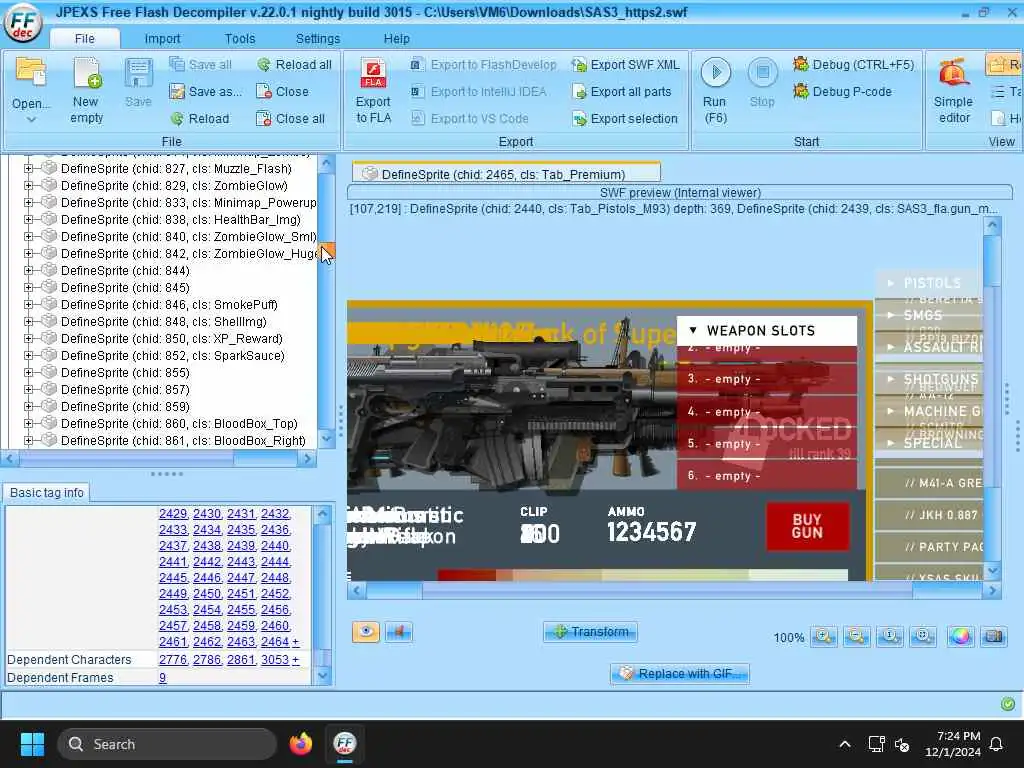Viewport: 1024px width, 768px height.
Task: Click the plus link after 3053
Action: [296, 660]
